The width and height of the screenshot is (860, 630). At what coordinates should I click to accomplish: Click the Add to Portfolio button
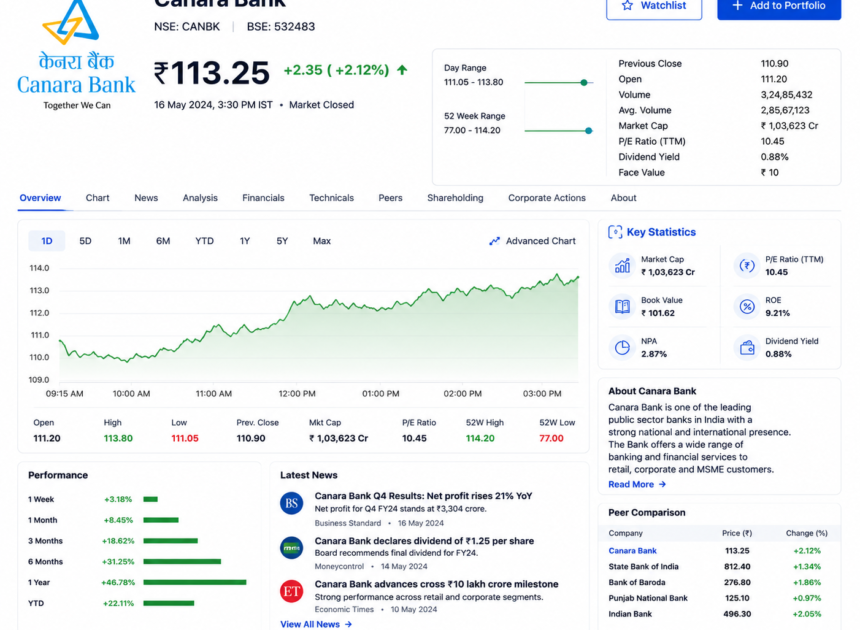coord(779,7)
